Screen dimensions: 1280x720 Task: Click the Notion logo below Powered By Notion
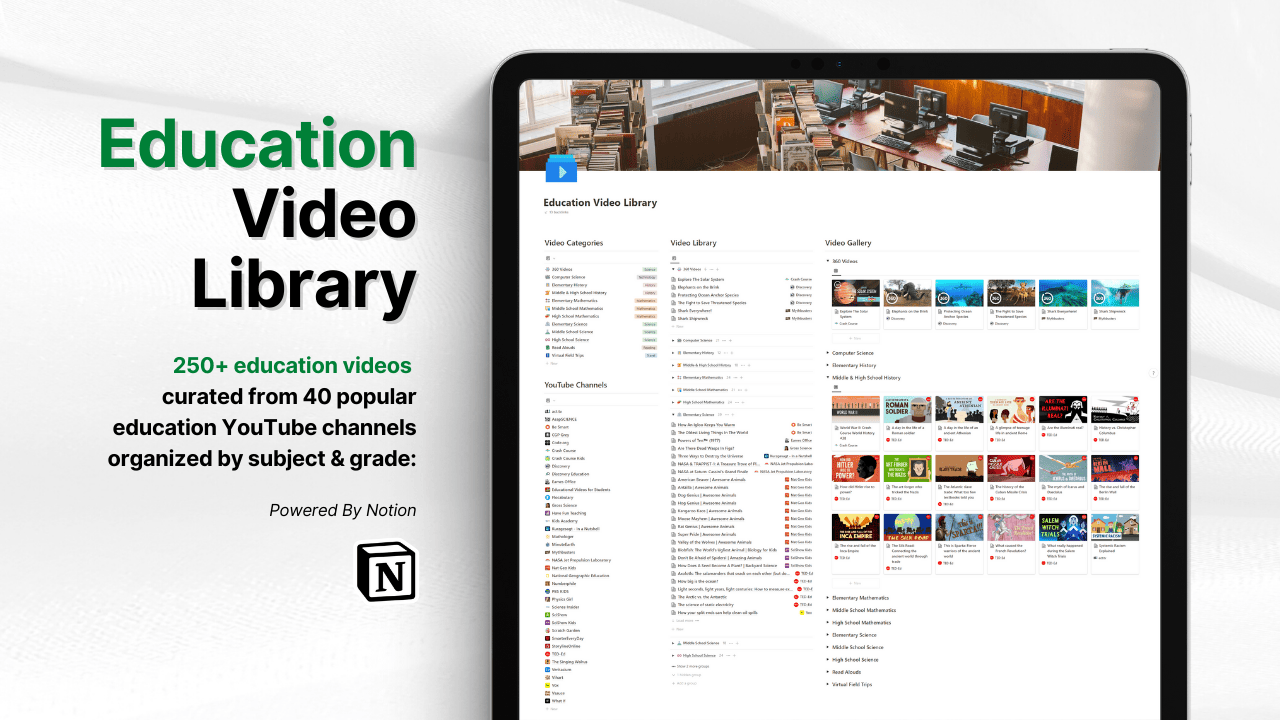point(387,572)
